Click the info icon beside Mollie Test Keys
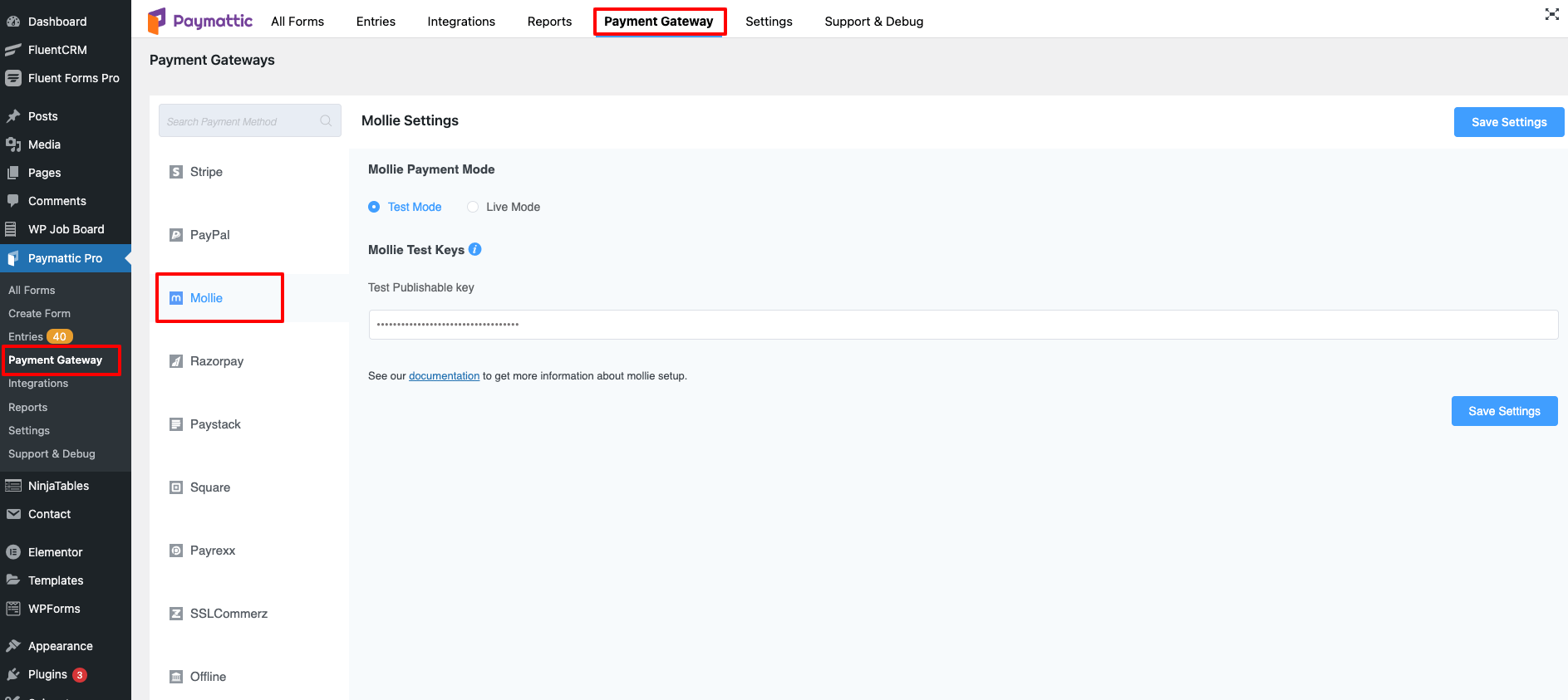Image resolution: width=1568 pixels, height=700 pixels. tap(475, 249)
